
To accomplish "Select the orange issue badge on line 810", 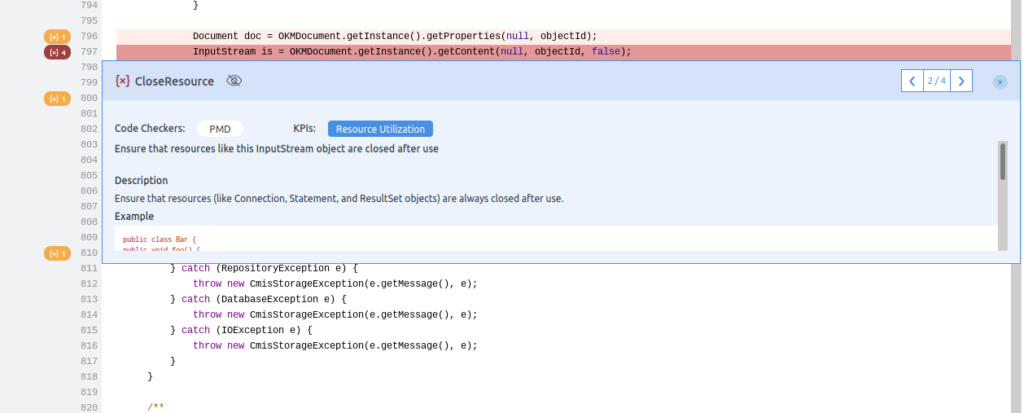I will 57,254.
